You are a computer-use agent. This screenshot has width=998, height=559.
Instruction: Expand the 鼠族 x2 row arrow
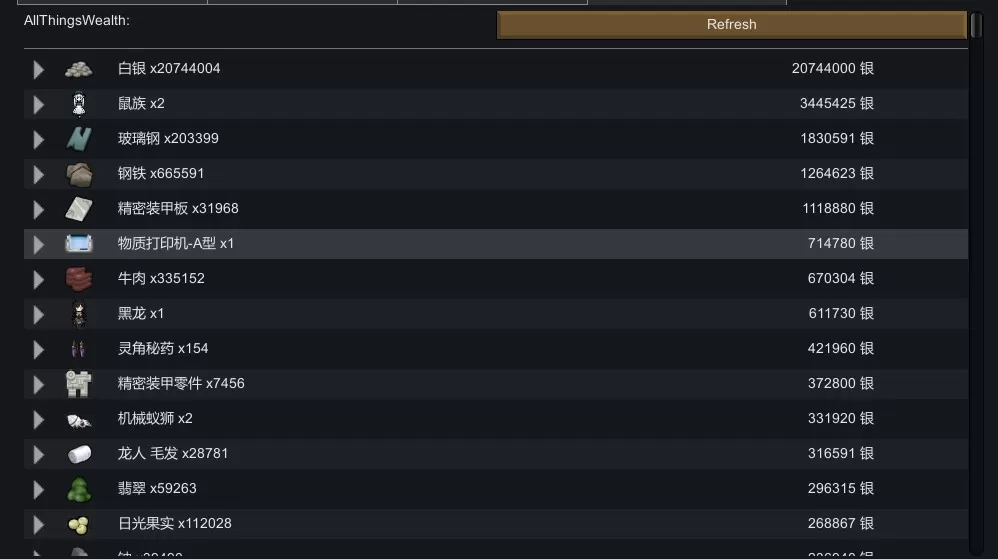click(39, 104)
